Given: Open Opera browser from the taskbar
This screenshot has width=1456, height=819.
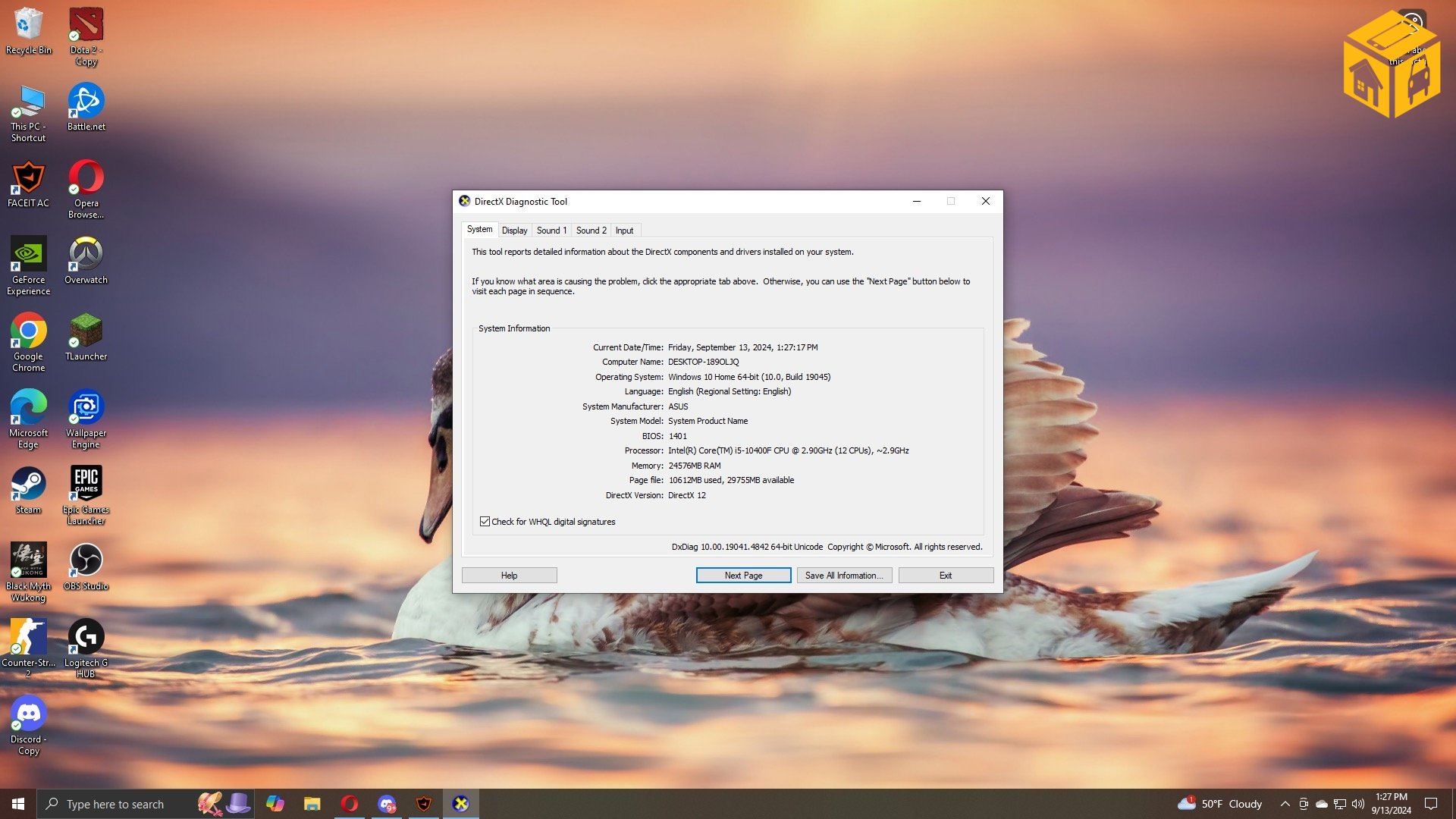Looking at the screenshot, I should click(x=349, y=804).
